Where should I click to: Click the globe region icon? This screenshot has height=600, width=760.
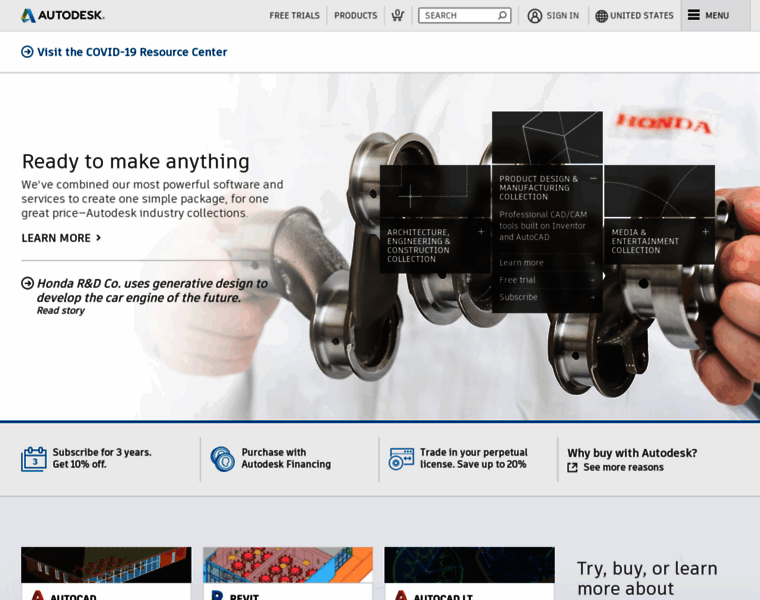coord(601,16)
